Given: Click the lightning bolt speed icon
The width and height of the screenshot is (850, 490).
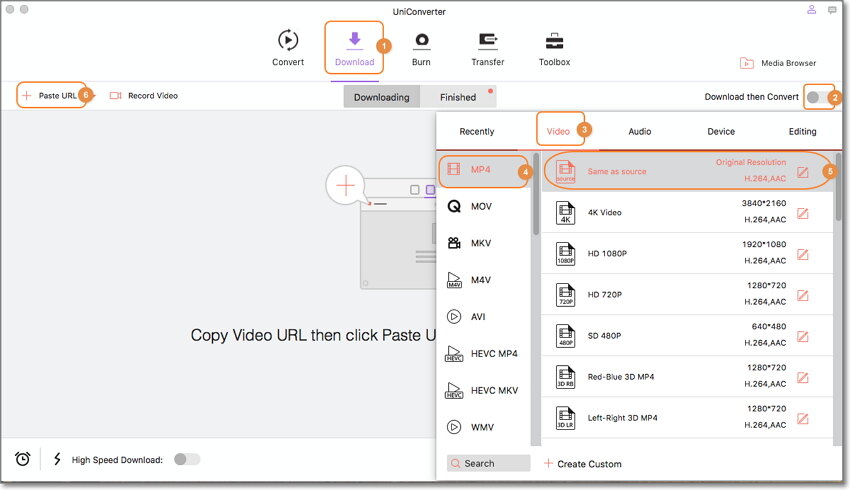Looking at the screenshot, I should click(x=57, y=459).
